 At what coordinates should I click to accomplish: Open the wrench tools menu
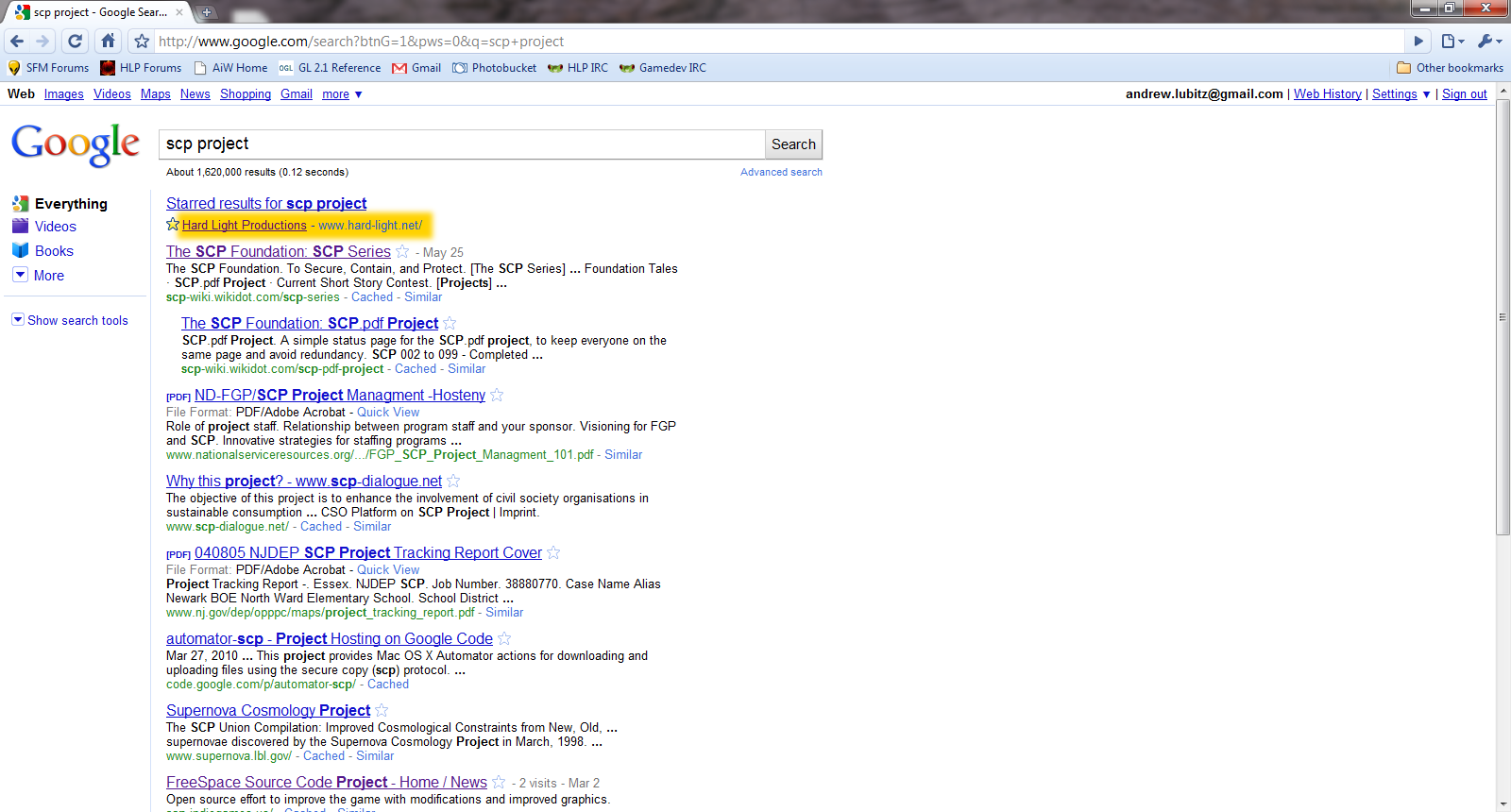(1489, 41)
